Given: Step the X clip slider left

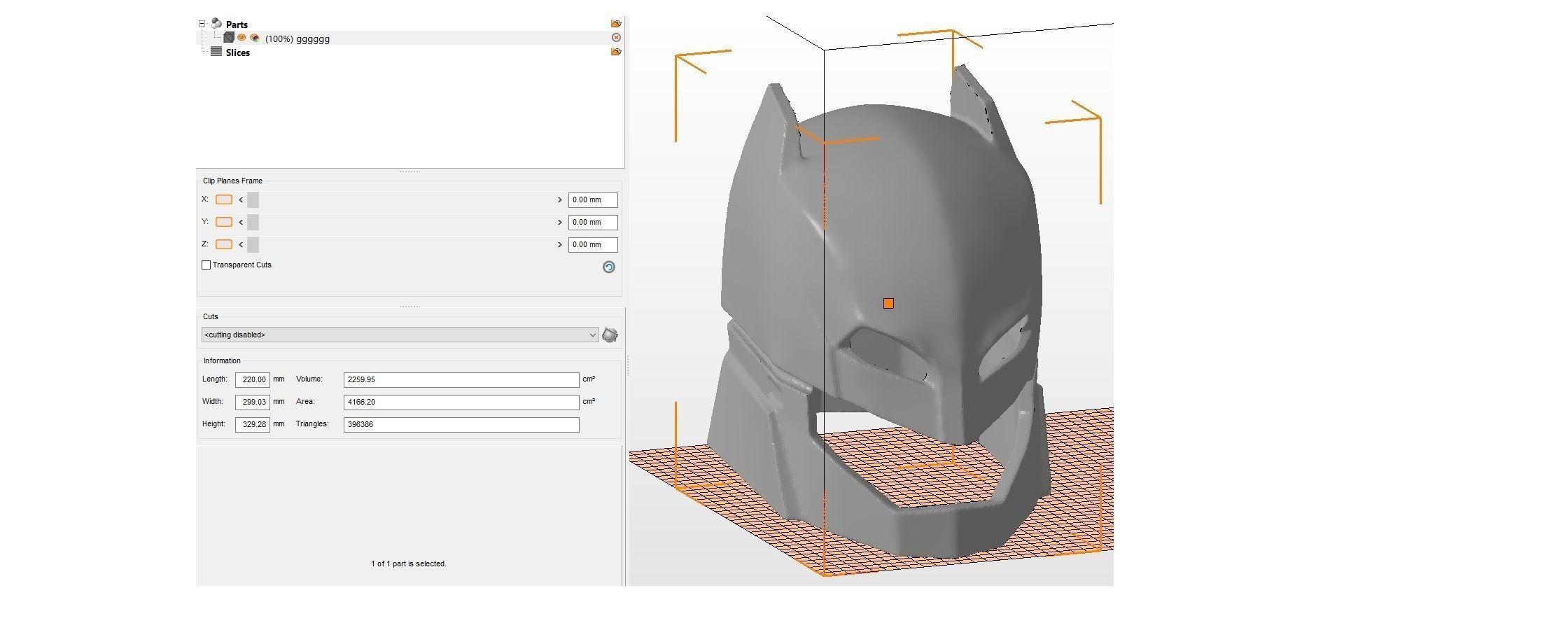Looking at the screenshot, I should [x=241, y=200].
